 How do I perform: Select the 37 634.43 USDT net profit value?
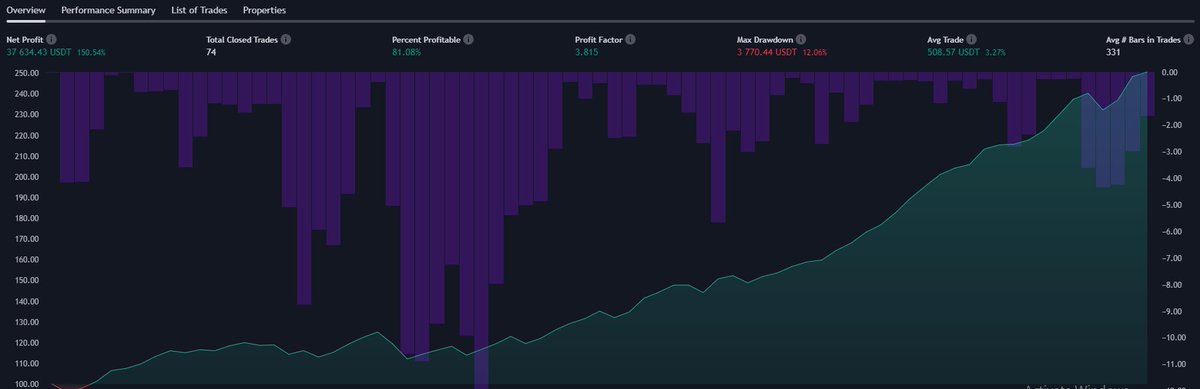tap(38, 51)
